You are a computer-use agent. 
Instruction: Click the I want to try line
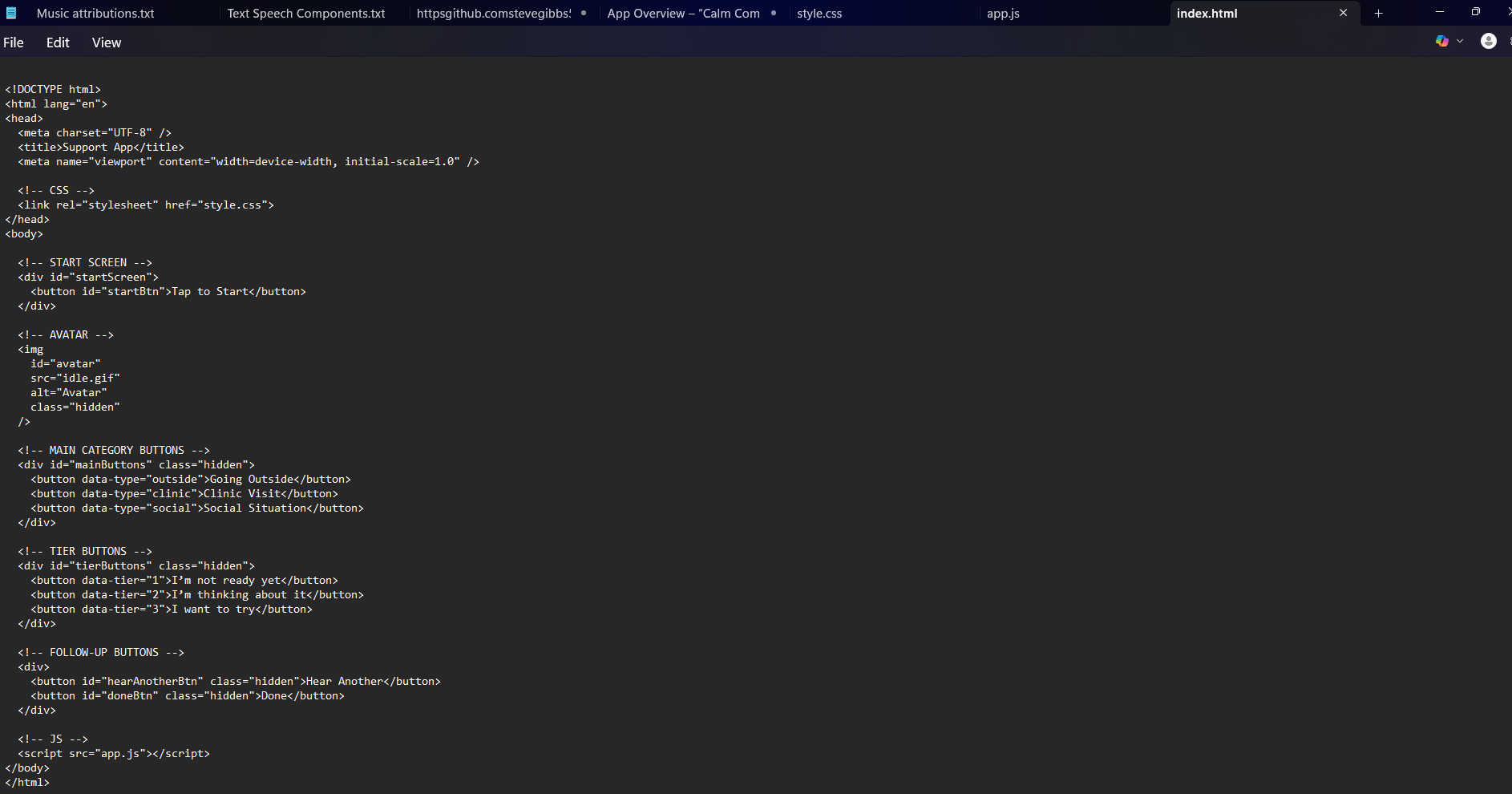(x=172, y=609)
